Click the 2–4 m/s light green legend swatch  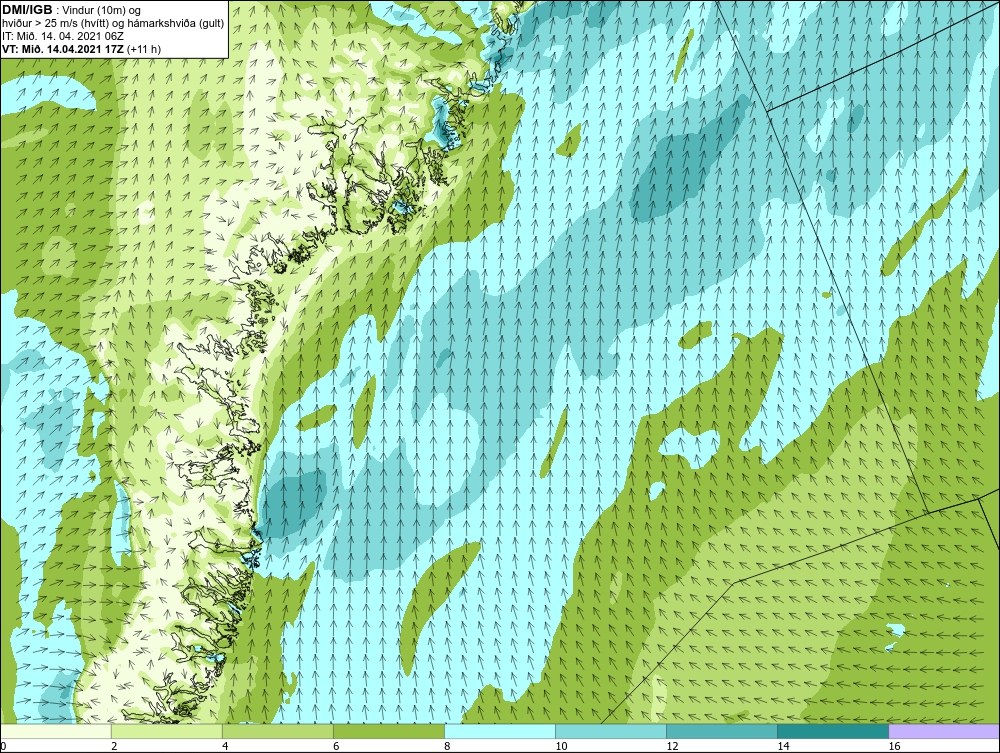(x=167, y=731)
